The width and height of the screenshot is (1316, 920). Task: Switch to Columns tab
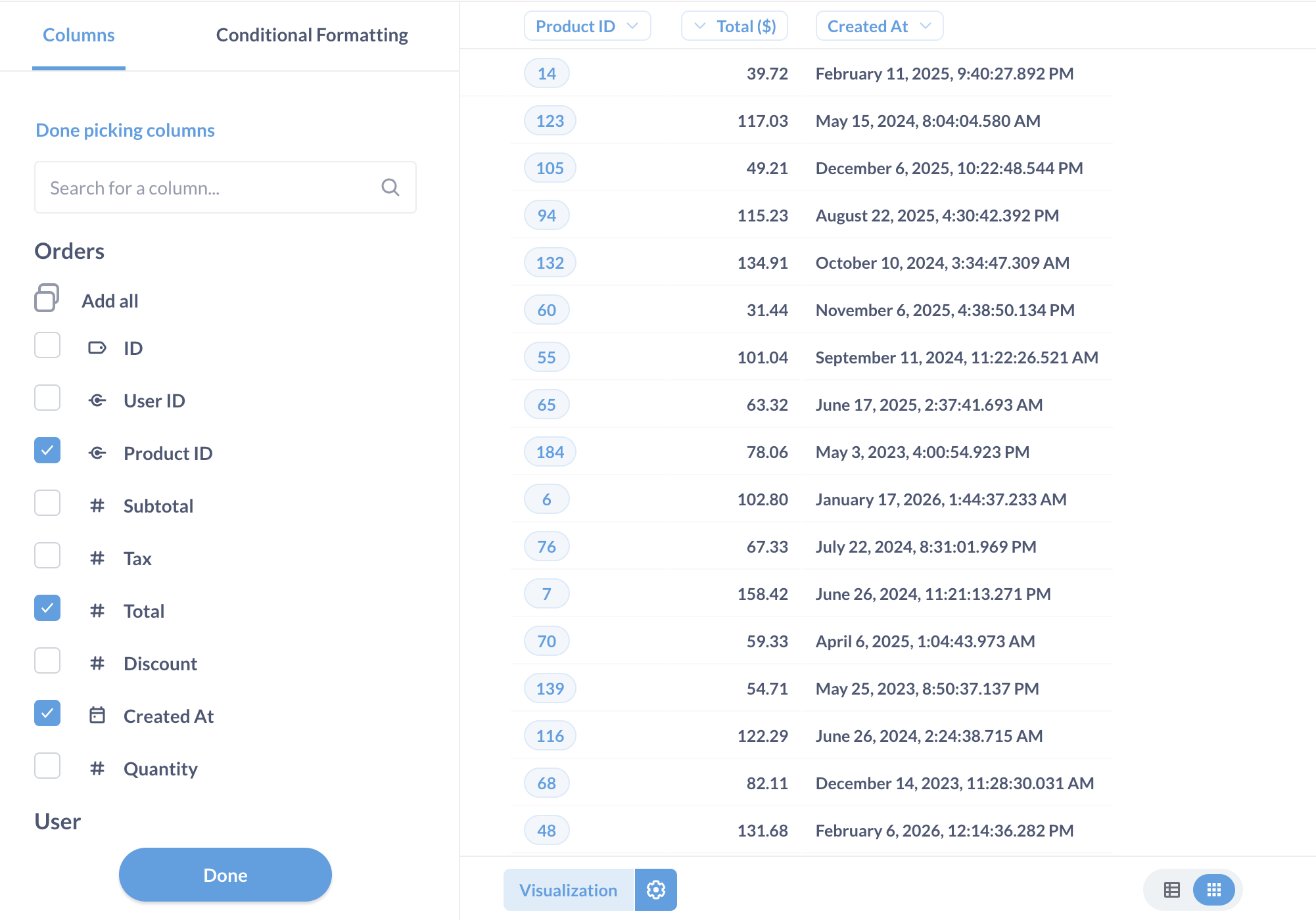click(x=79, y=34)
